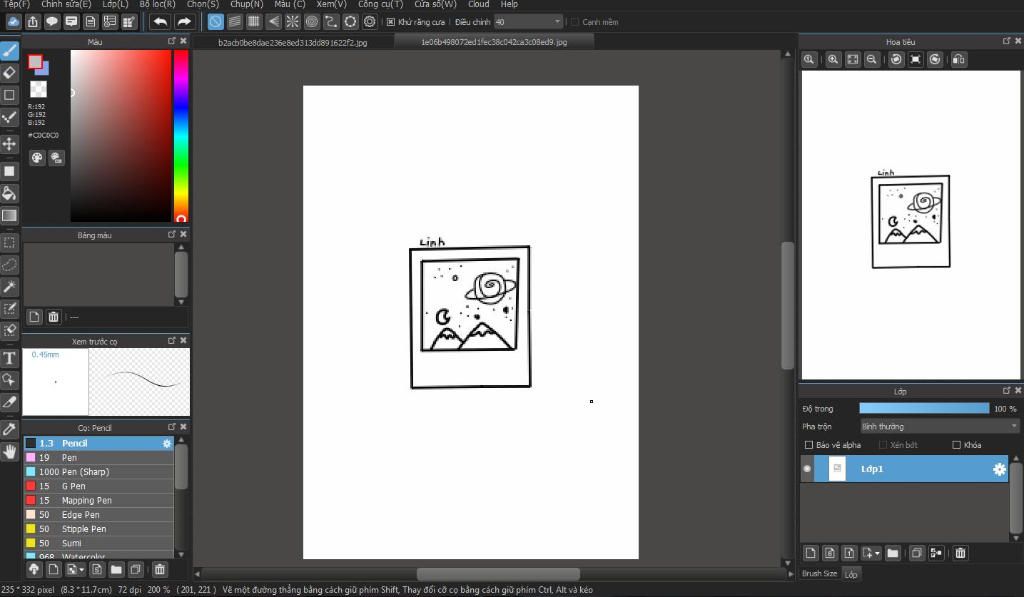The width and height of the screenshot is (1024, 597).
Task: Open Lớp1 layer settings gear
Action: pyautogui.click(x=999, y=469)
